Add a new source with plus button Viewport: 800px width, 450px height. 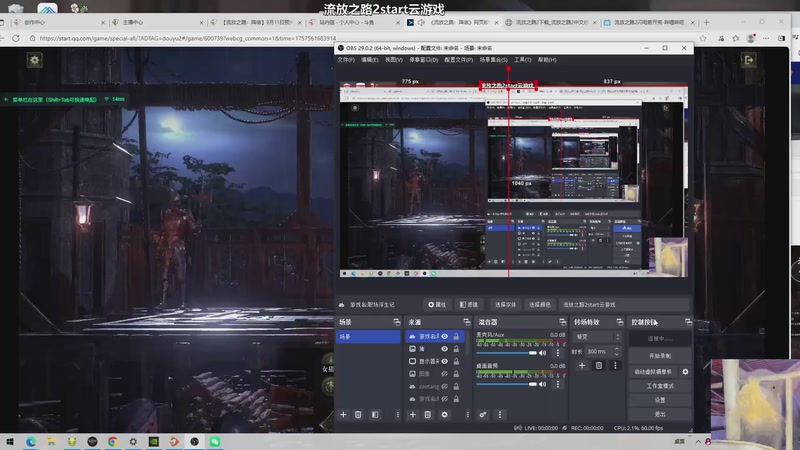point(413,415)
